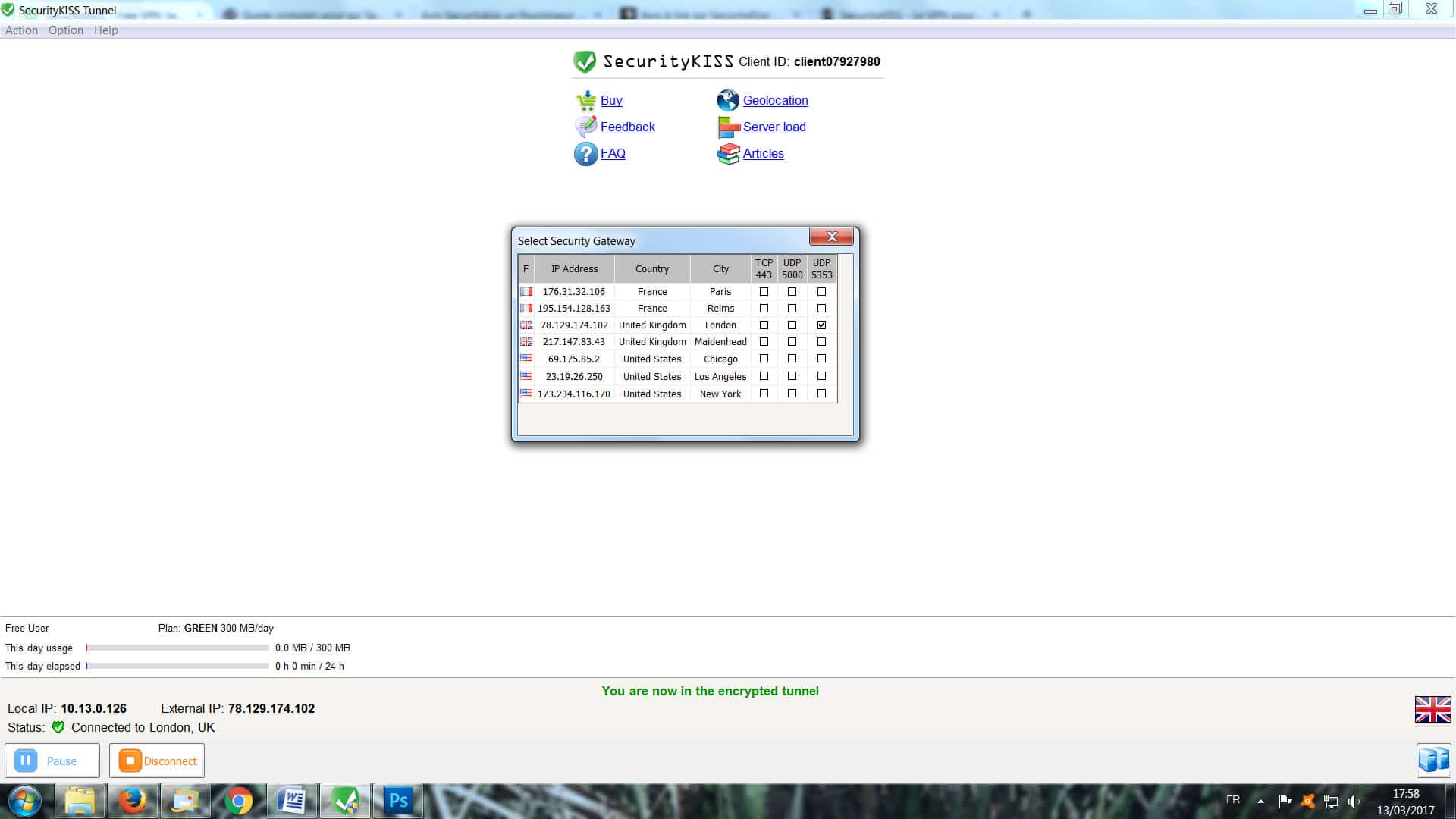The image size is (1456, 819).
Task: Click the City column header
Action: [720, 268]
